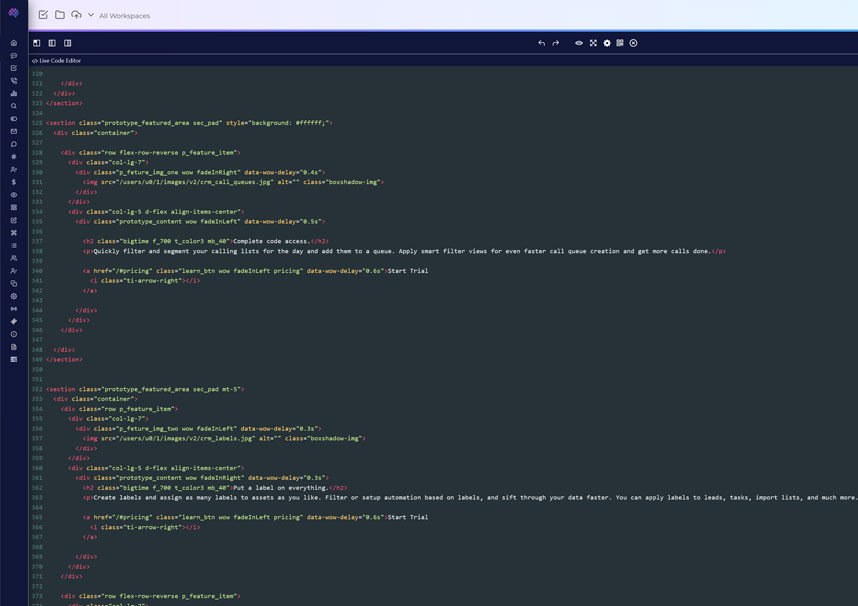Select the Live Code Editor tab
Viewport: 858px width, 606px height.
click(57, 61)
